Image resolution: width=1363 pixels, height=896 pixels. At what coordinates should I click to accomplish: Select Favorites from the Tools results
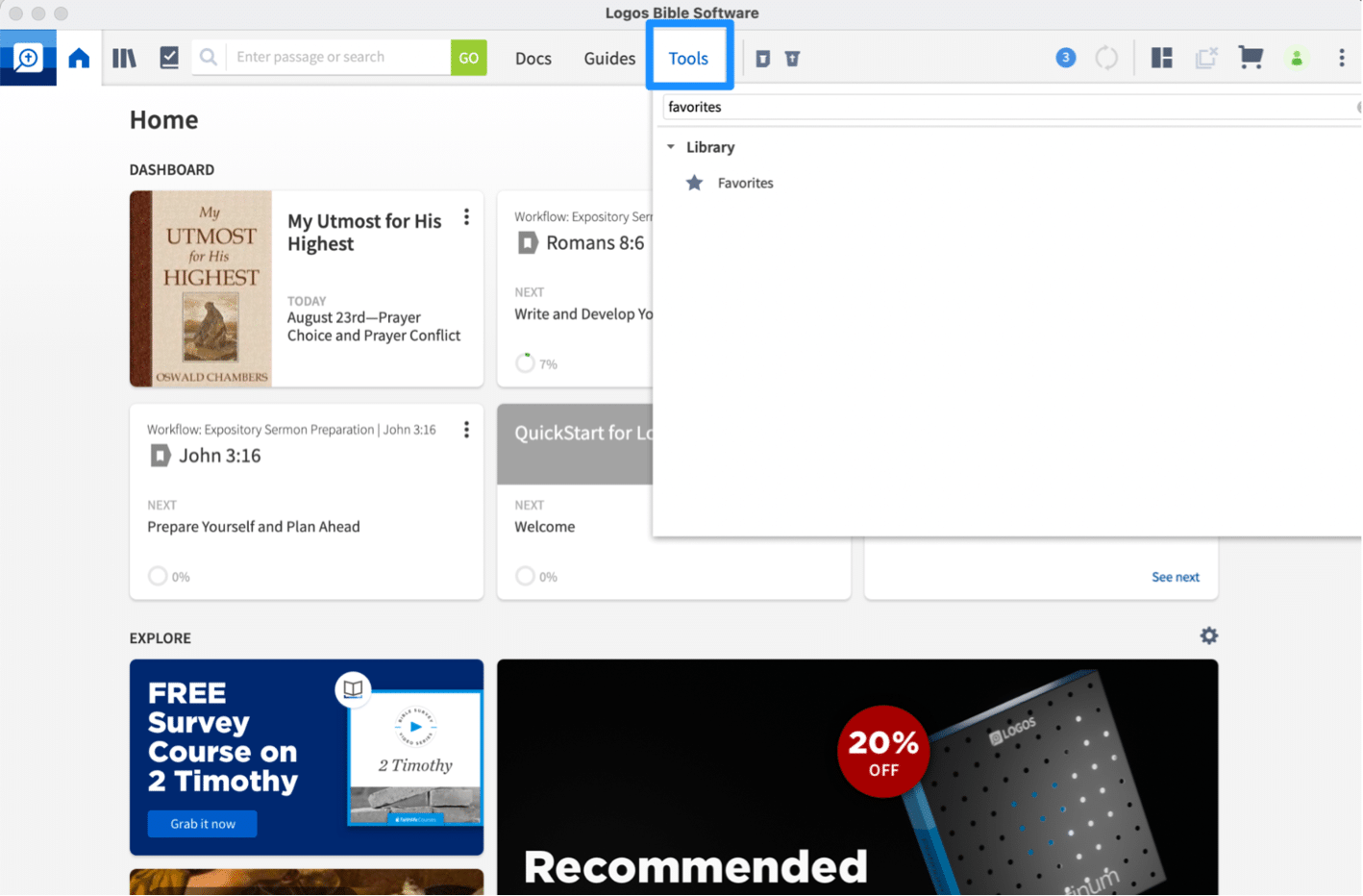click(x=744, y=183)
